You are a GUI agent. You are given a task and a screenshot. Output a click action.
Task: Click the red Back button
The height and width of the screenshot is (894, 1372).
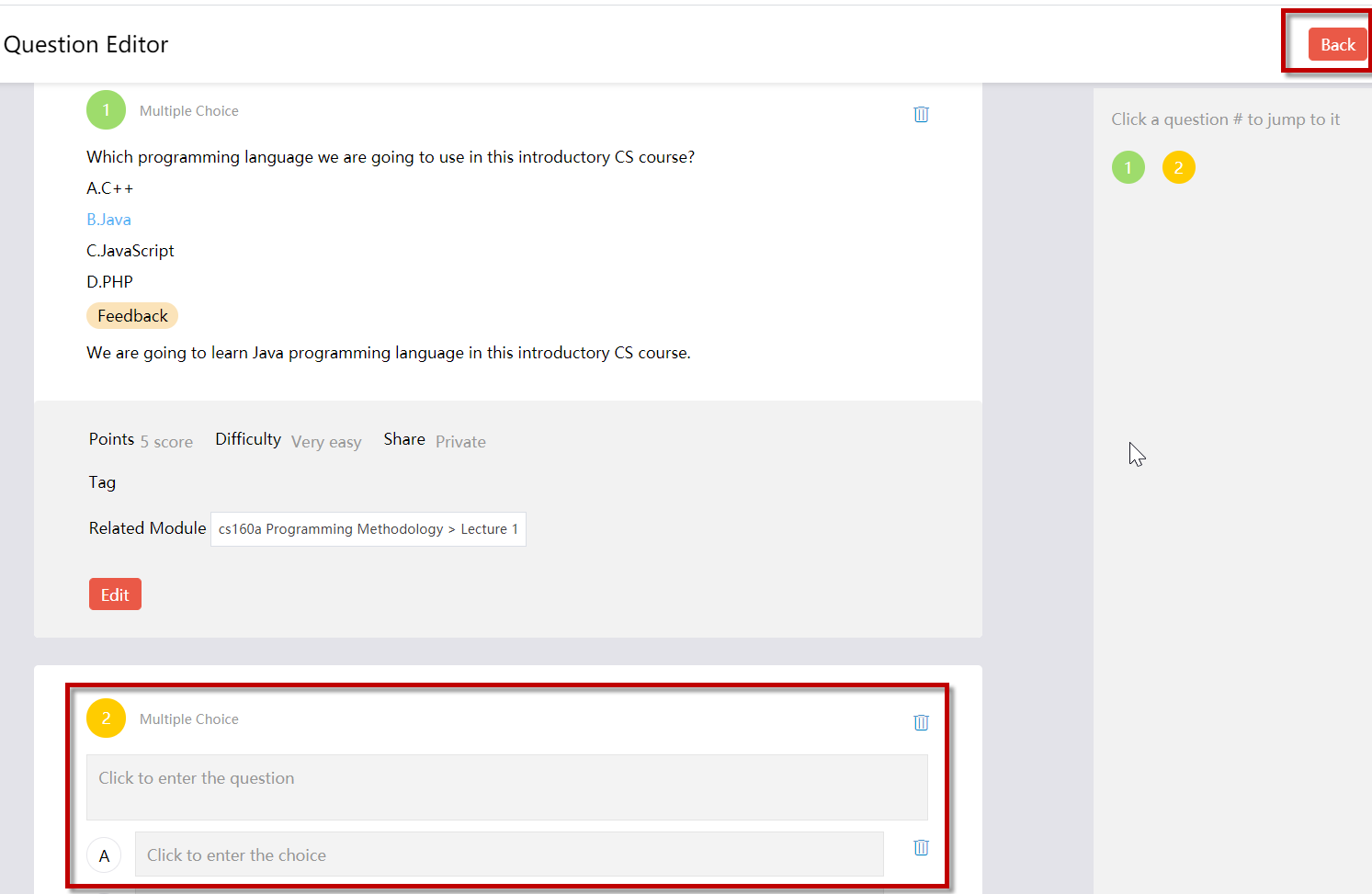coord(1337,44)
